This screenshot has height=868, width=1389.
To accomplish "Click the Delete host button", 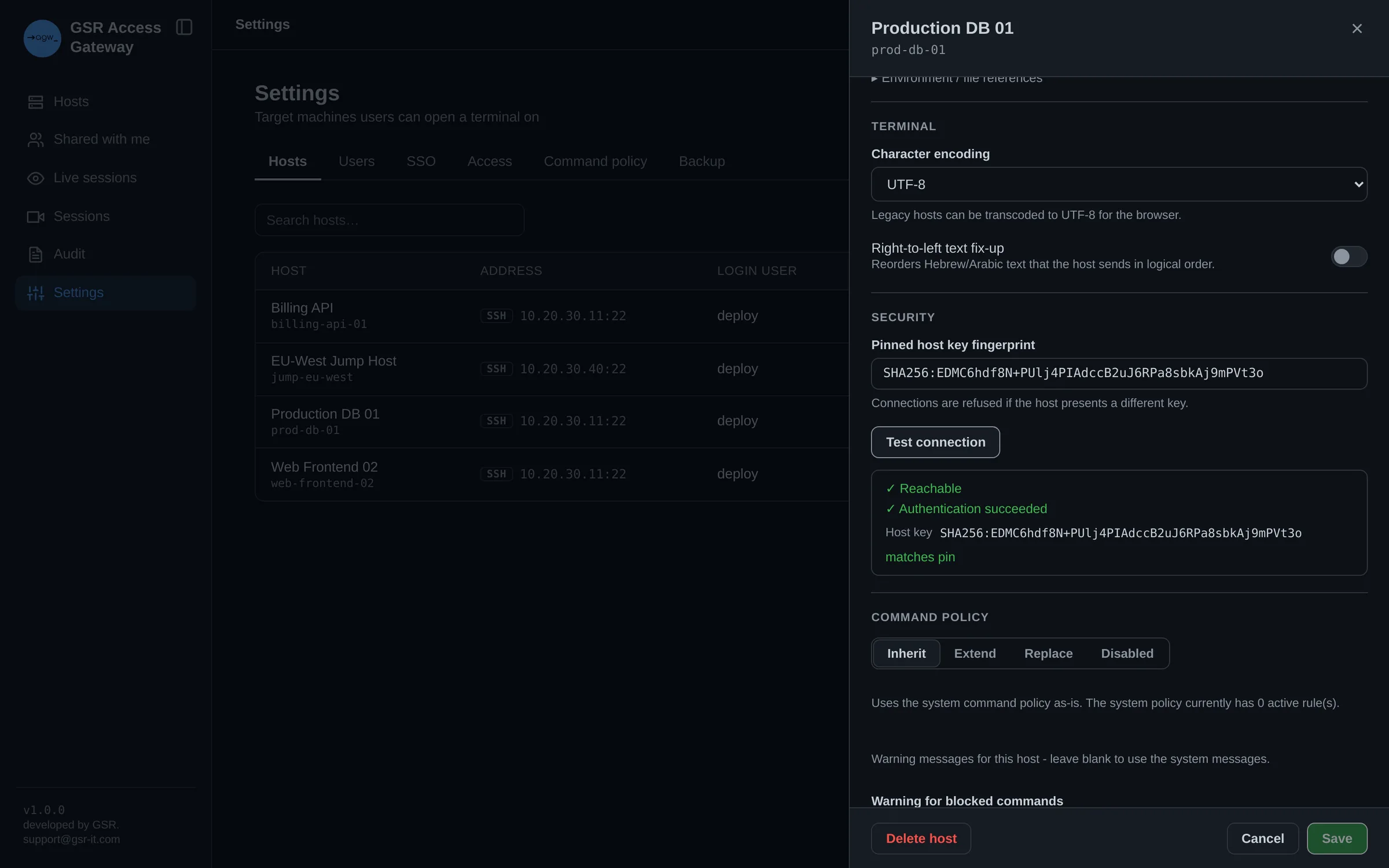I will click(921, 838).
